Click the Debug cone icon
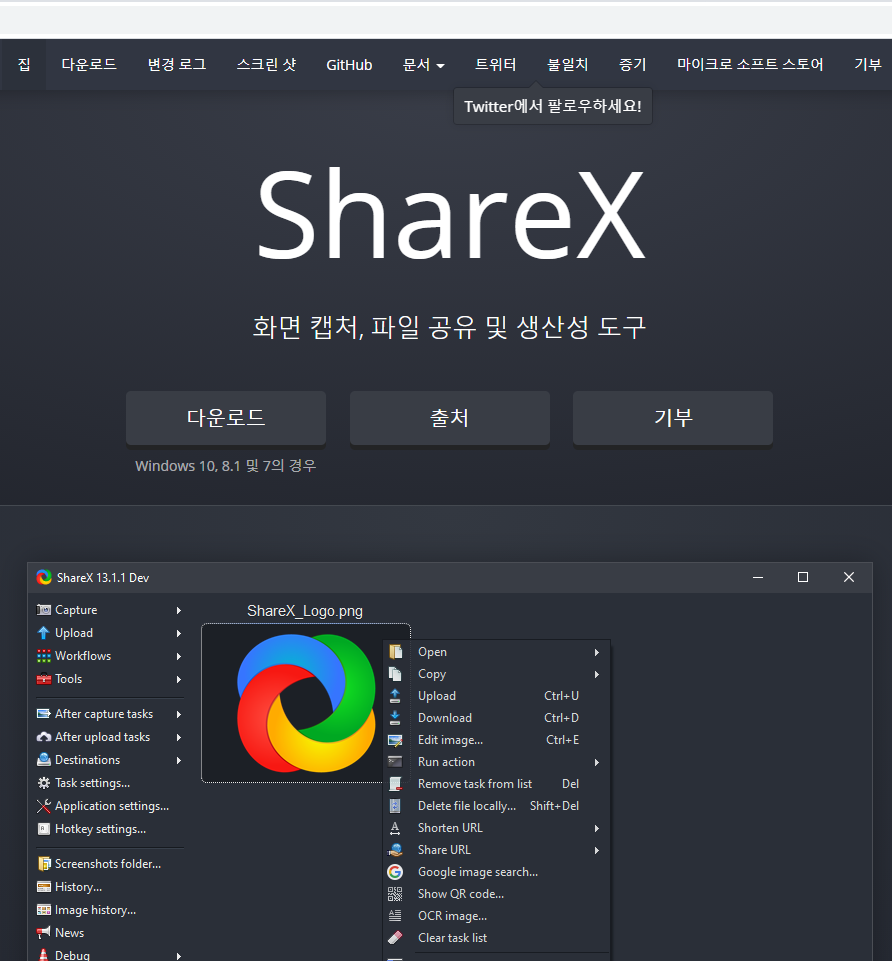 click(44, 954)
